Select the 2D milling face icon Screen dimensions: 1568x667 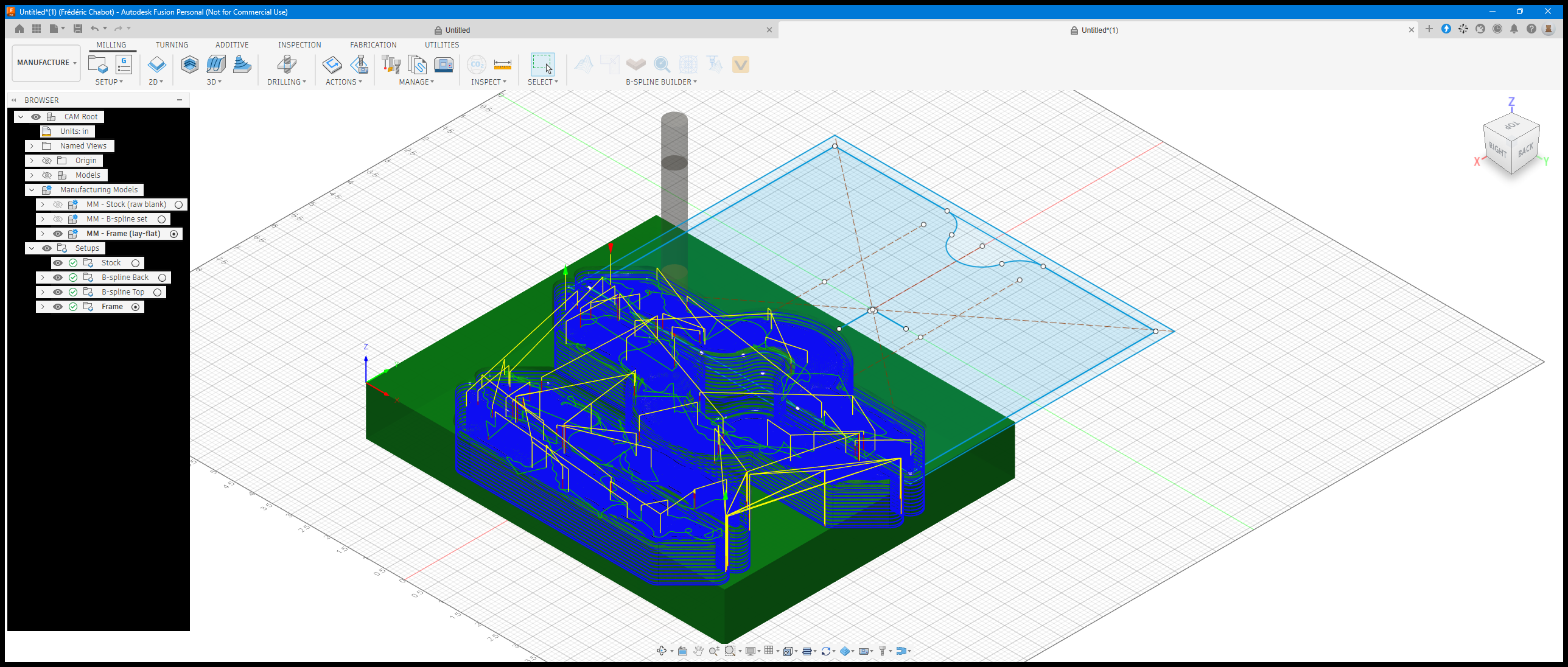click(156, 64)
